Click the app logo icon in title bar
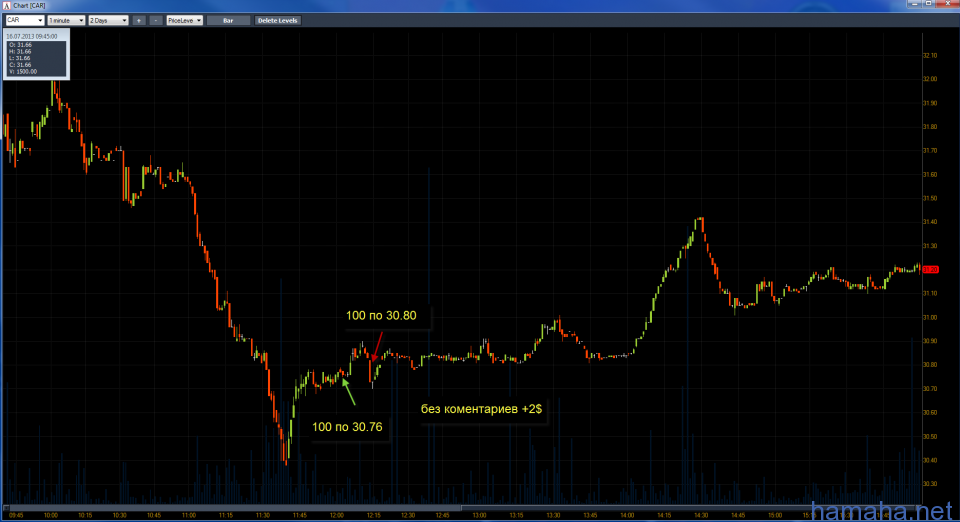Screen dimensions: 960x522 coord(6,6)
